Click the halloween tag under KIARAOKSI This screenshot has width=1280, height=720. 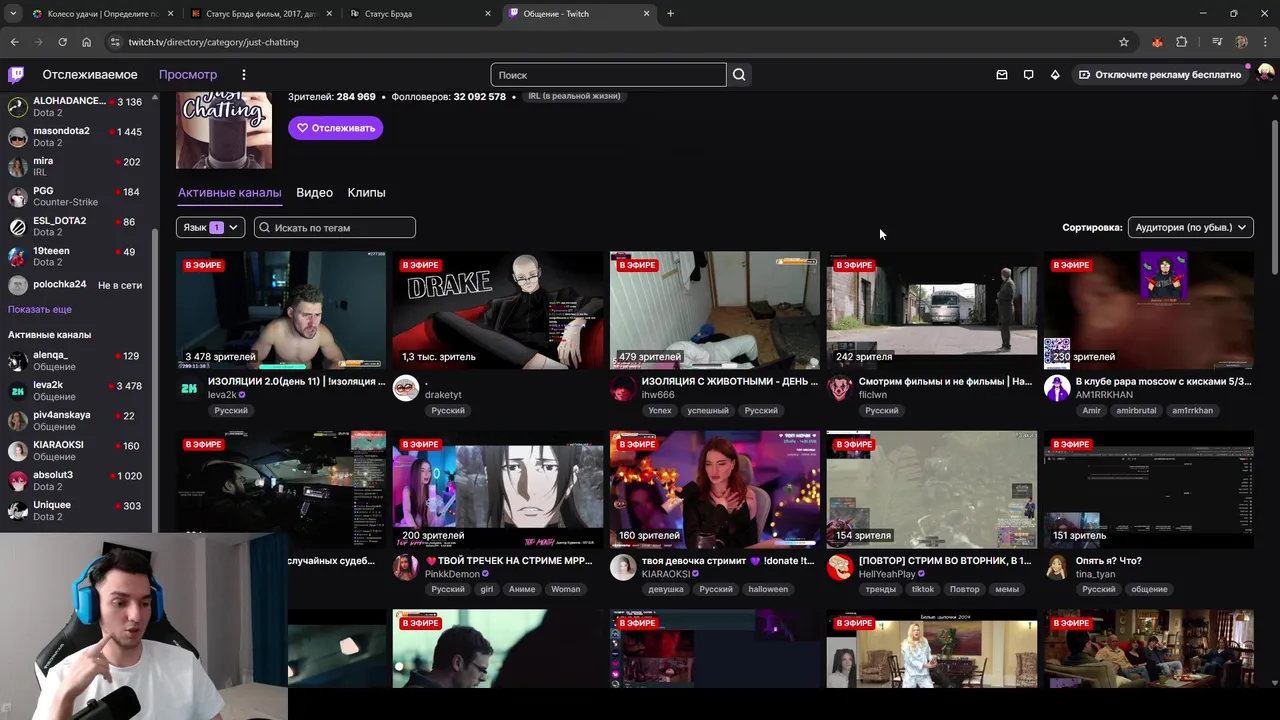[768, 589]
